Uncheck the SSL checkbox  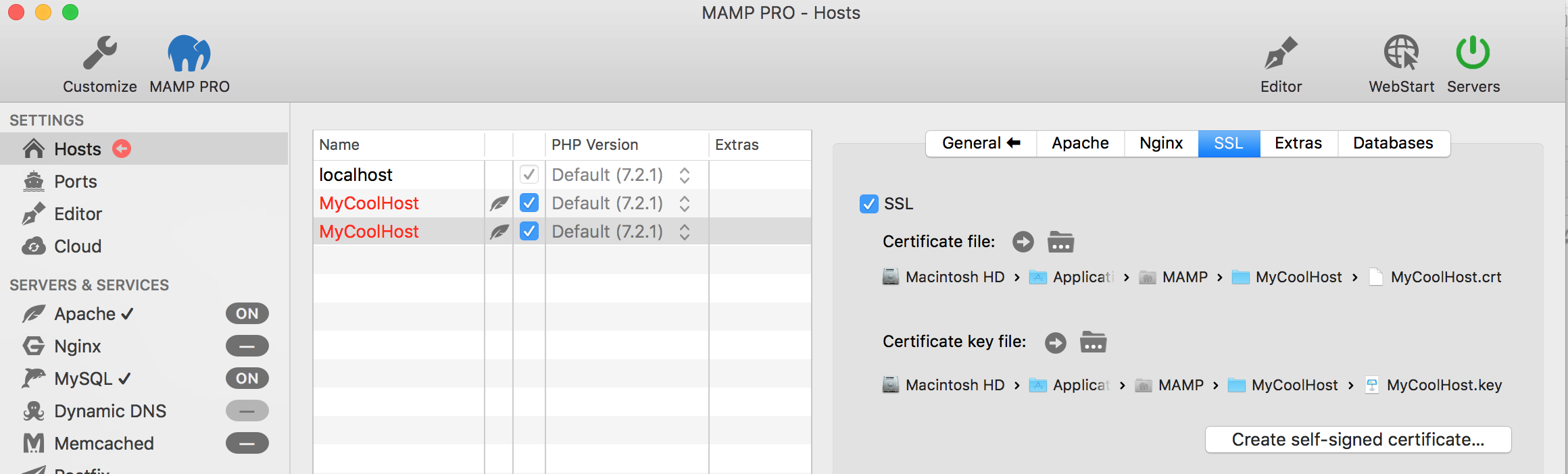(869, 203)
